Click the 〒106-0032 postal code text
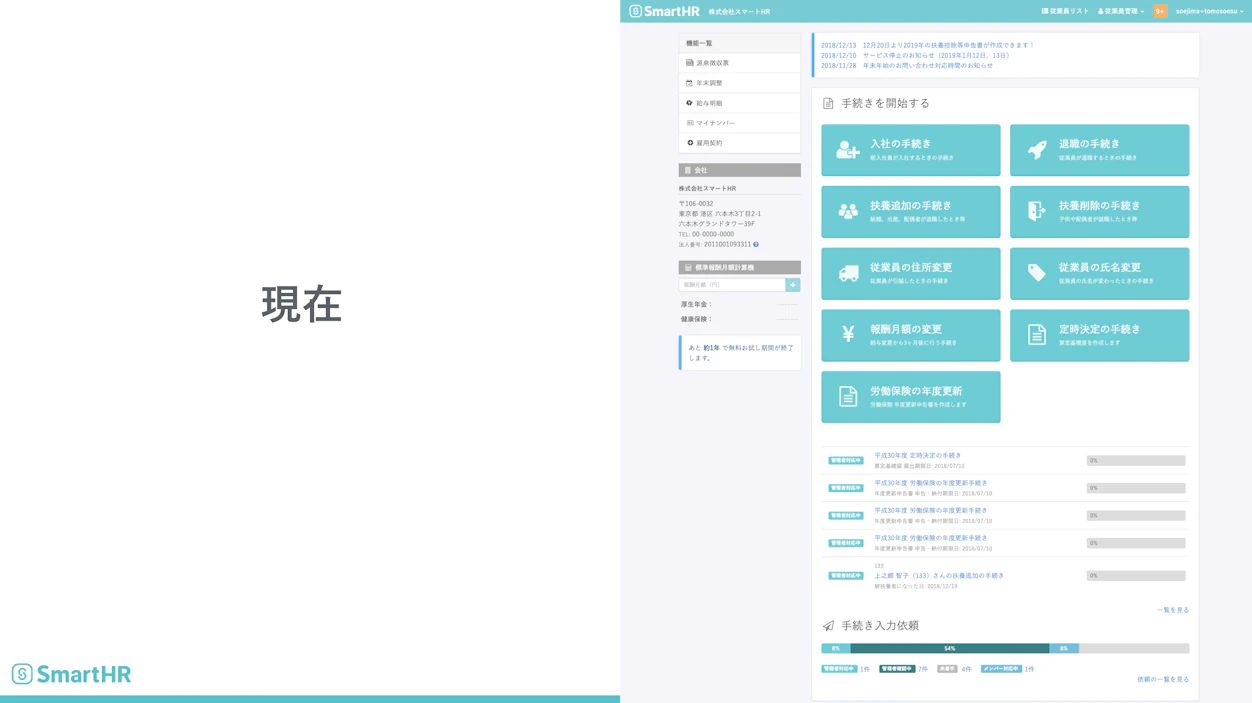The width and height of the screenshot is (1252, 703). (x=696, y=203)
